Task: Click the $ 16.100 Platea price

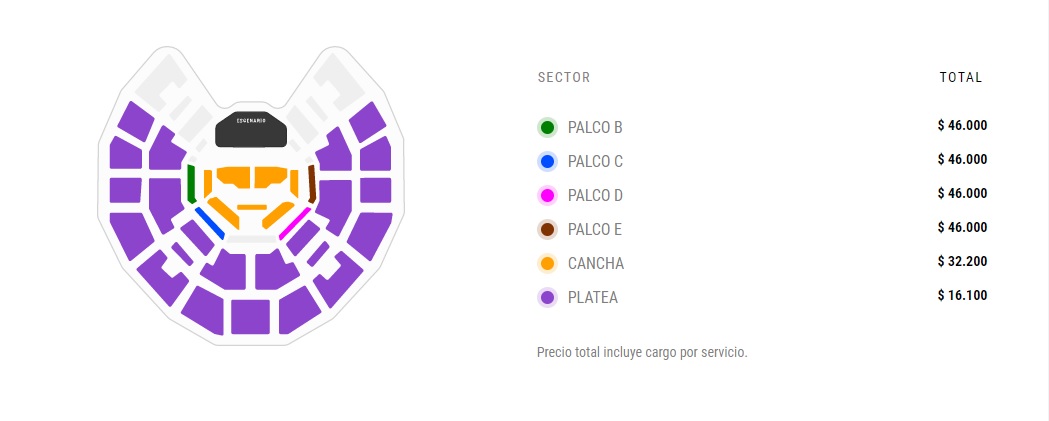Action: [x=962, y=295]
